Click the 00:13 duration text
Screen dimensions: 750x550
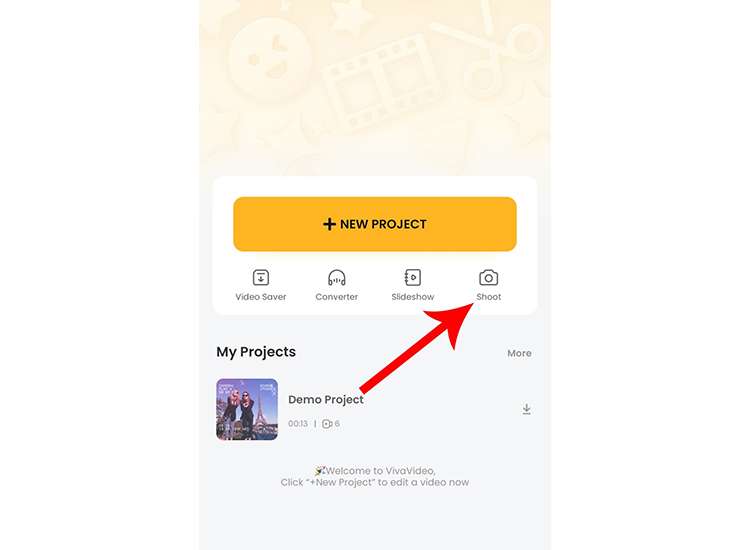click(x=298, y=424)
